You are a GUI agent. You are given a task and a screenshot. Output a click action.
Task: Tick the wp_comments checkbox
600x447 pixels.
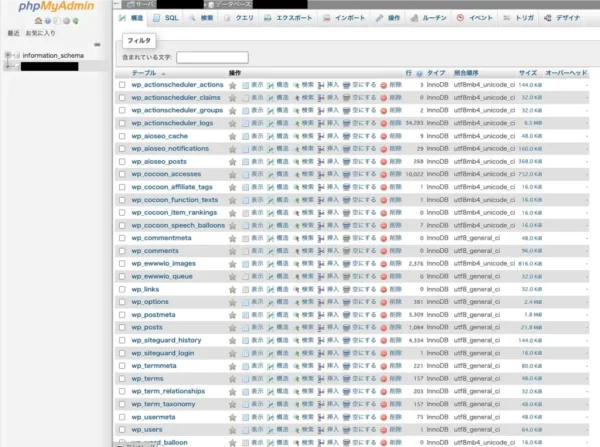(122, 251)
